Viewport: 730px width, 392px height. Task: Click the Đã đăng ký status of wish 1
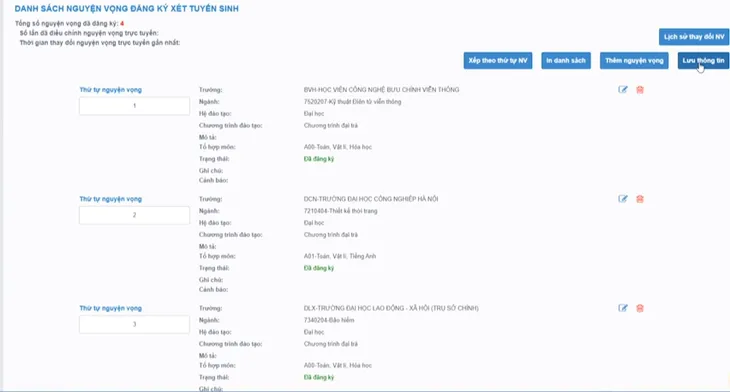[318, 159]
